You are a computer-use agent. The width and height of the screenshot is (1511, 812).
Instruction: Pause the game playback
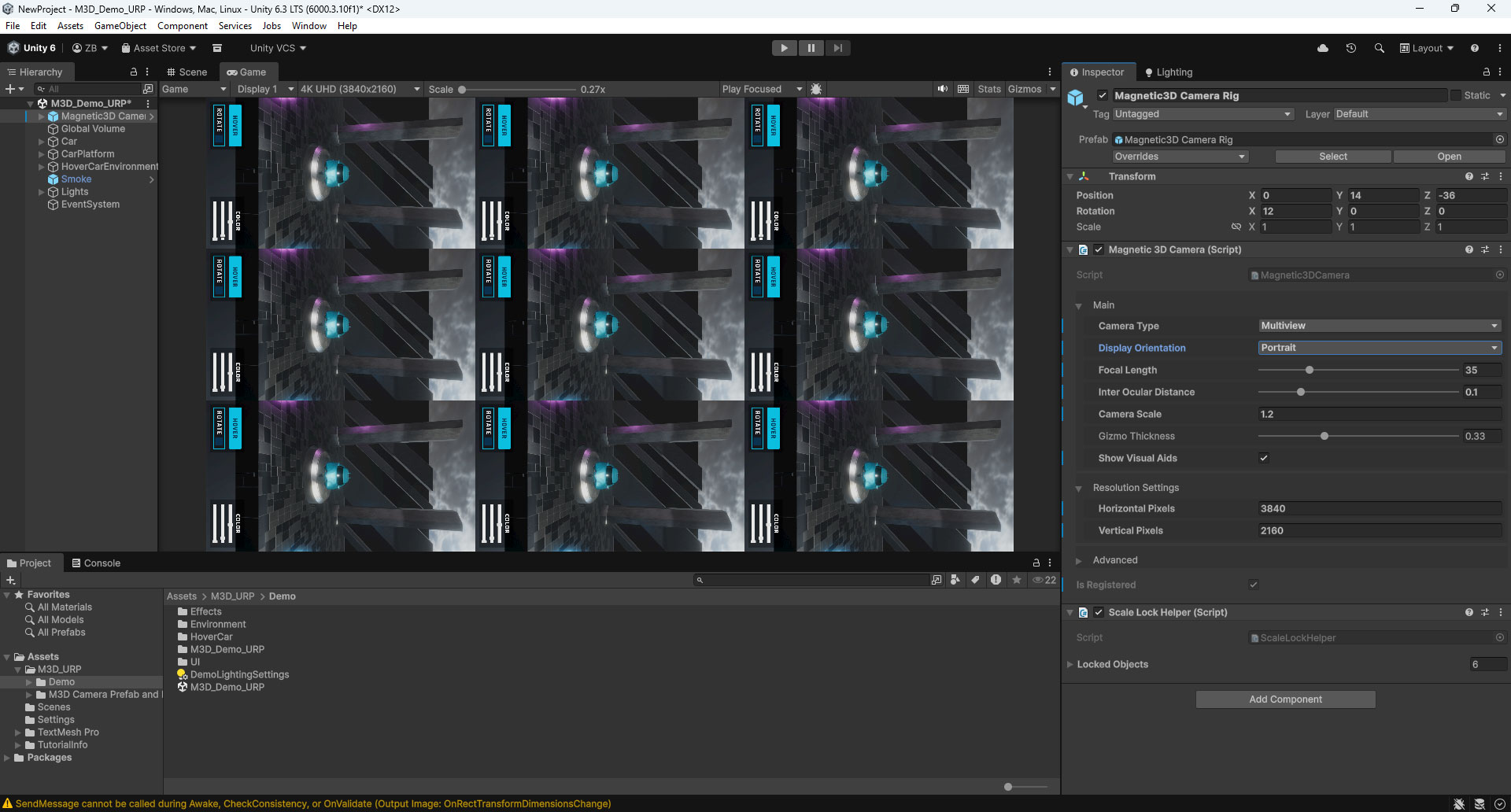[x=811, y=48]
